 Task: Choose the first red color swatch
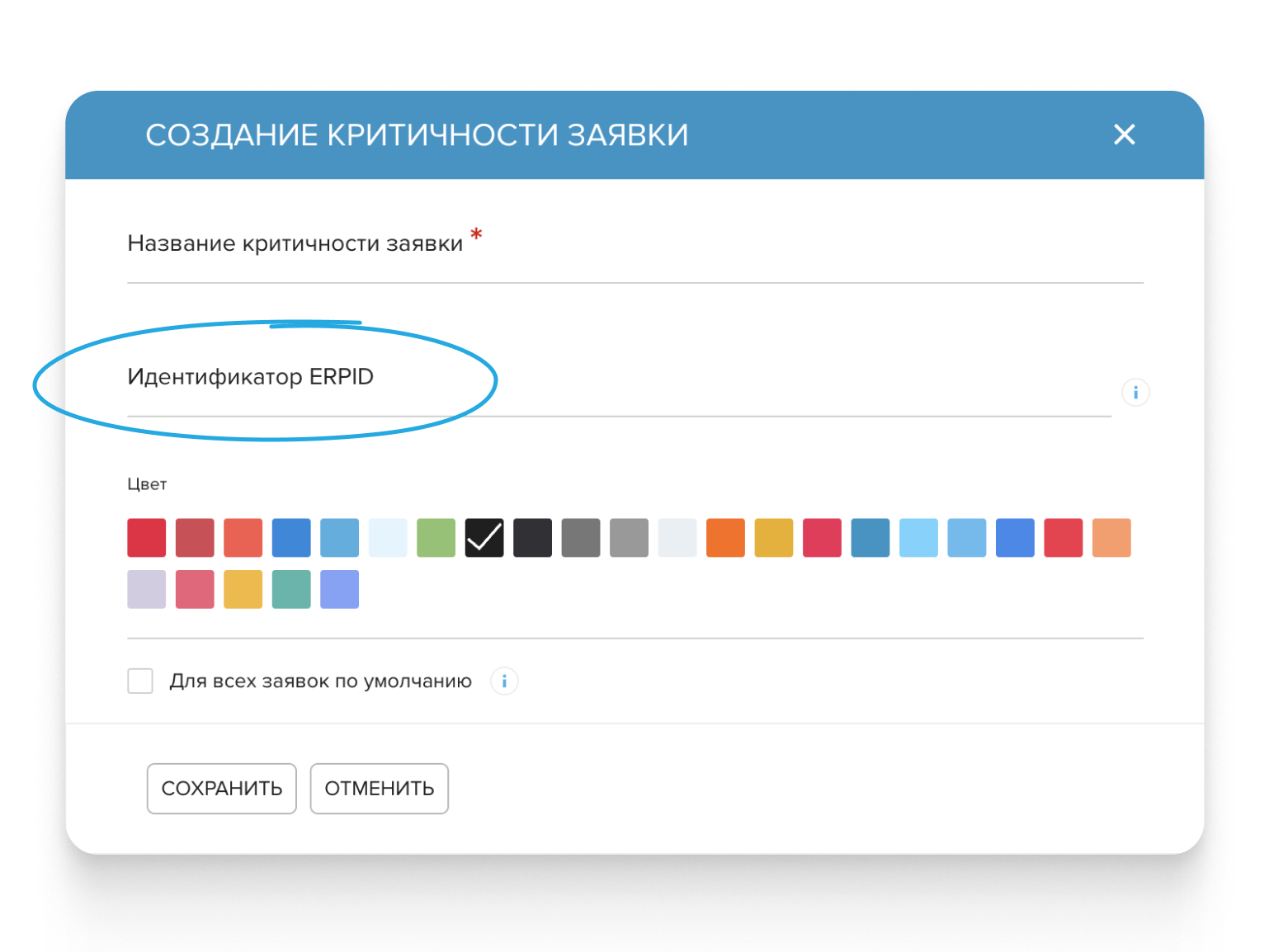[x=147, y=538]
